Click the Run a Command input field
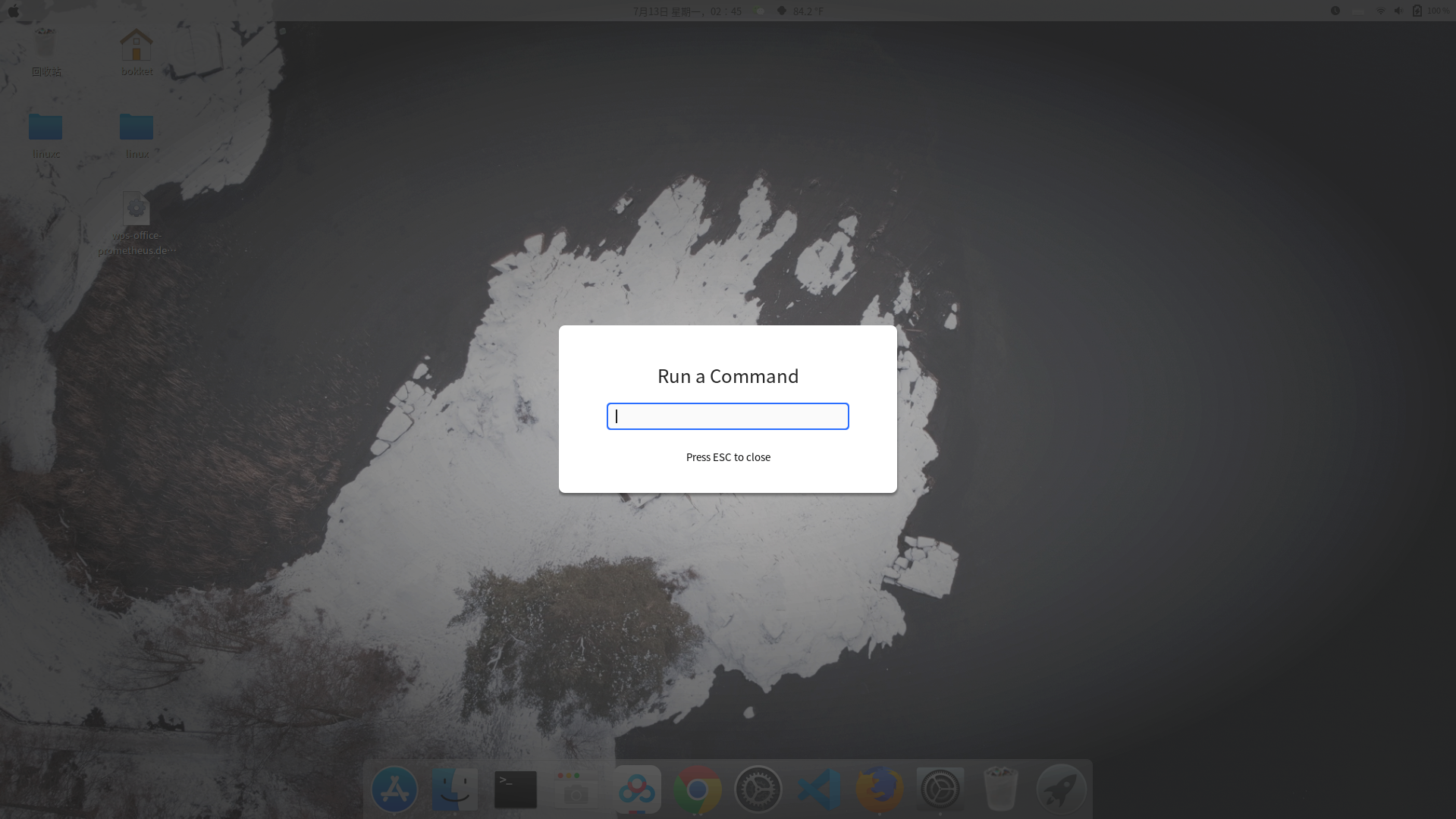This screenshot has height=819, width=1456. 727,416
